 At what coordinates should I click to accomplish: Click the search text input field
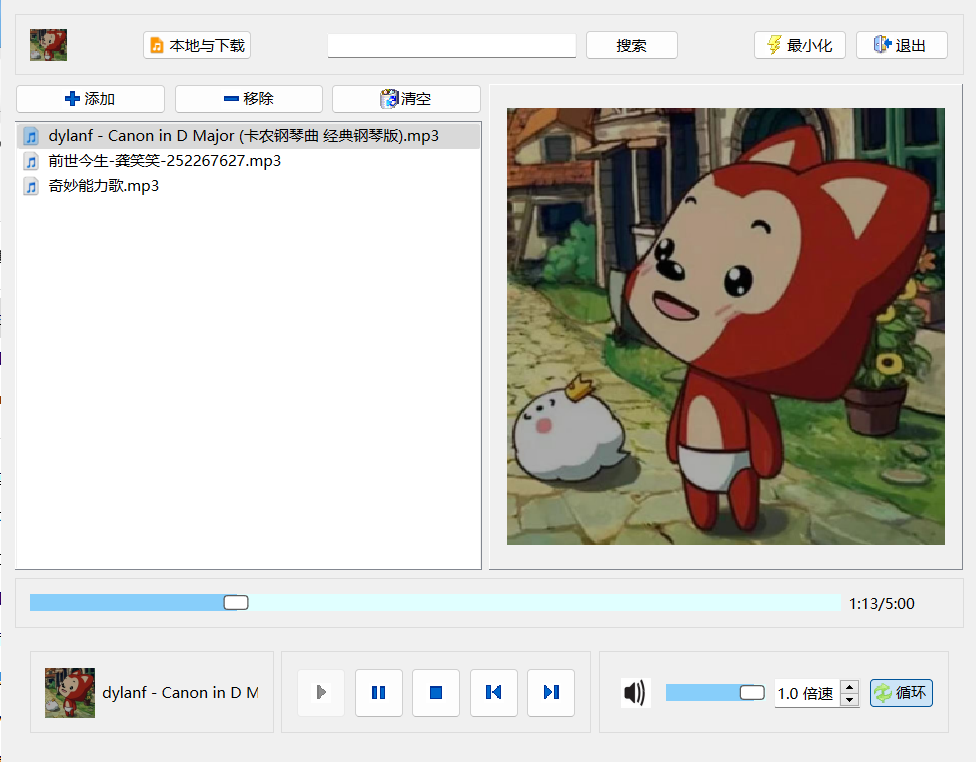(452, 45)
